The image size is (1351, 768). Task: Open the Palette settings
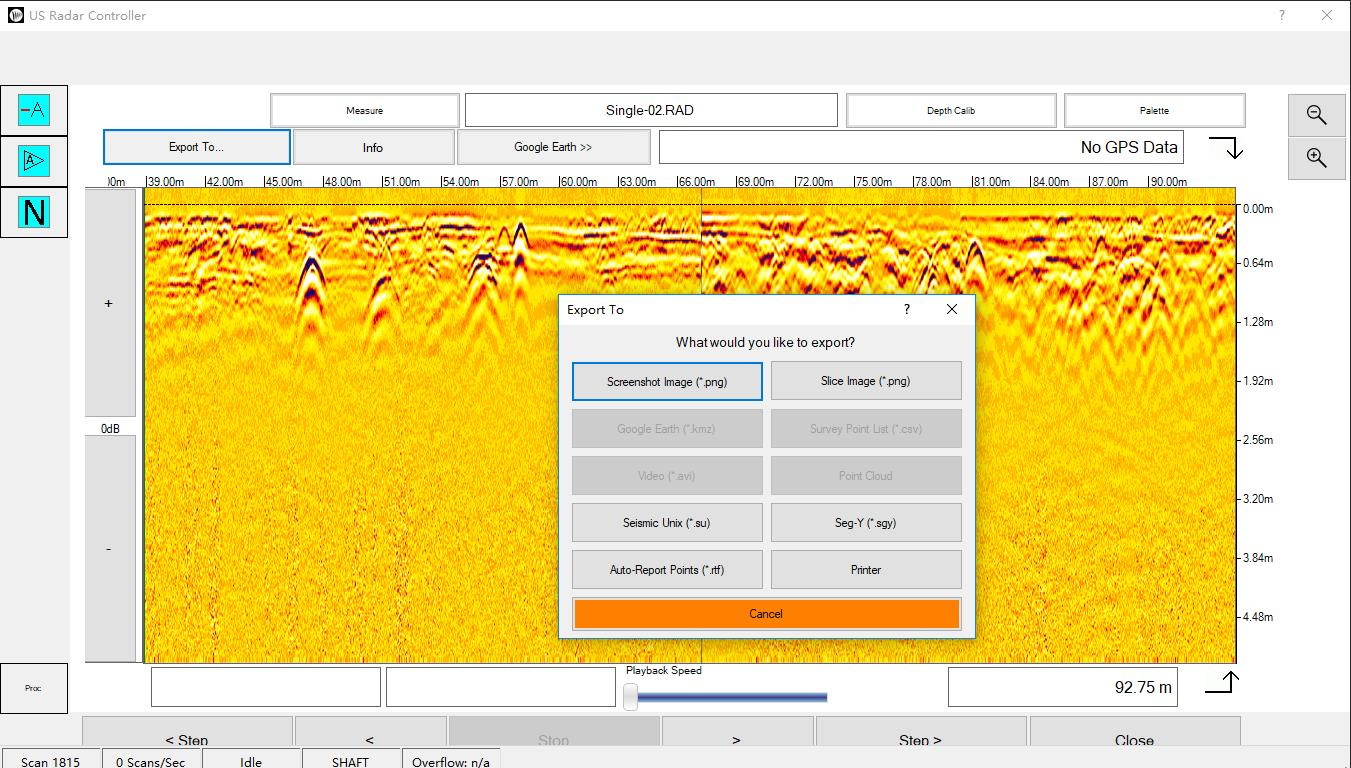[x=1154, y=110]
